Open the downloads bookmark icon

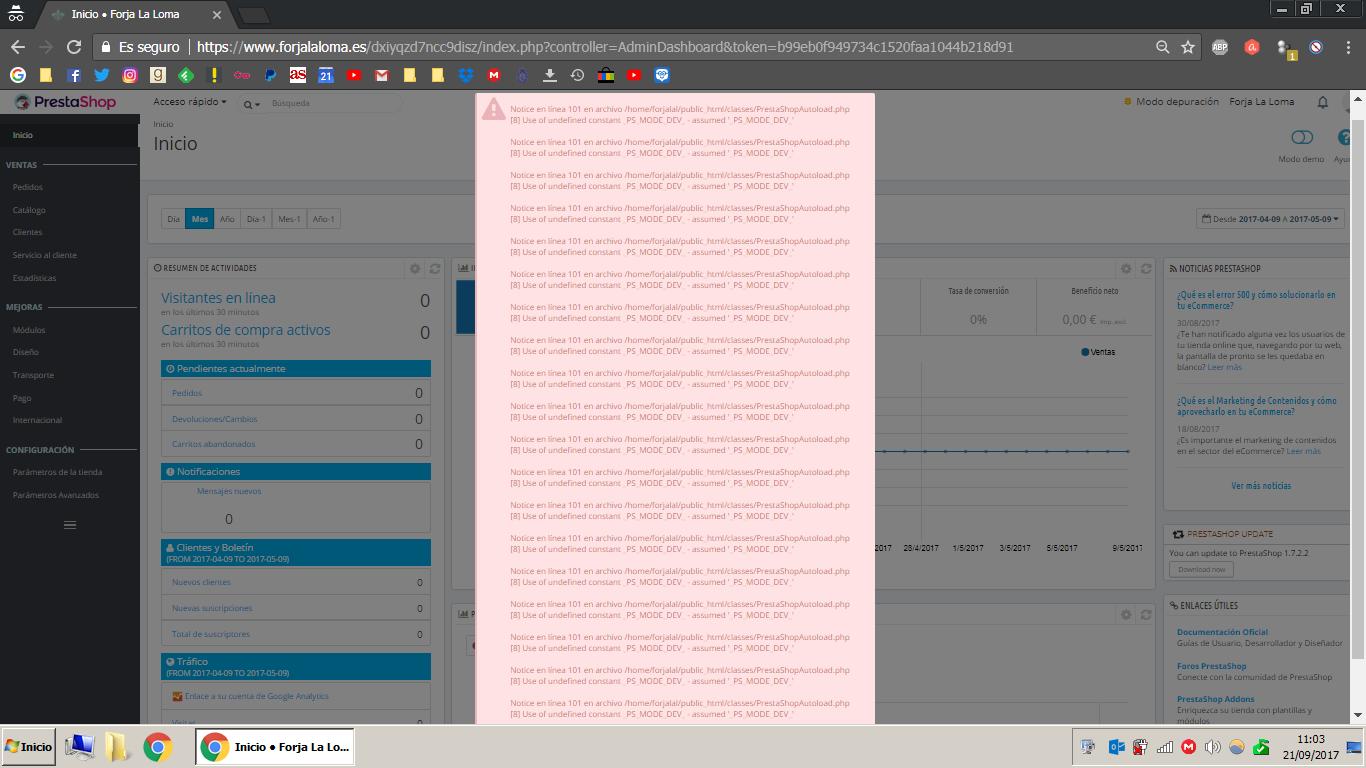tap(550, 75)
